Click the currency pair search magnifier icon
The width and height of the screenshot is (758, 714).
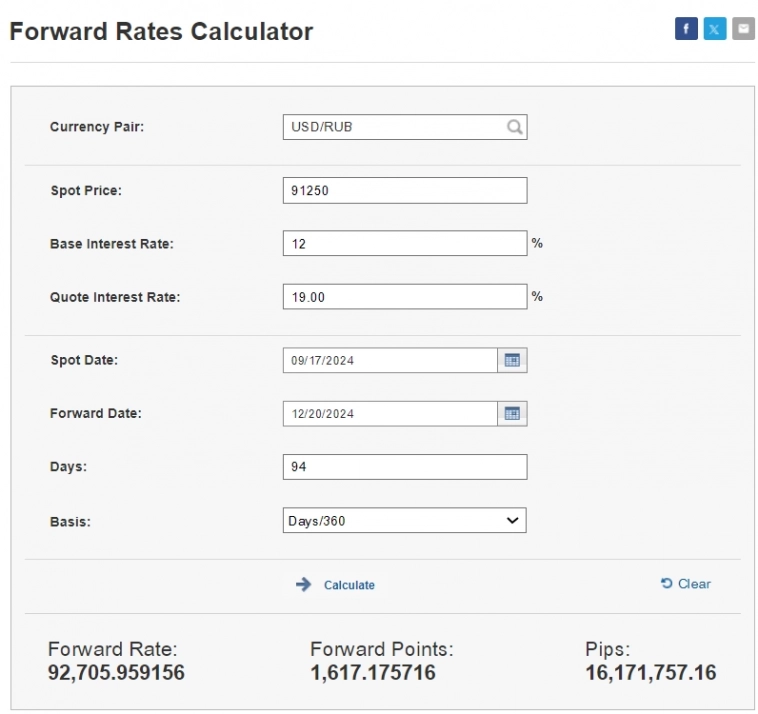(x=514, y=127)
